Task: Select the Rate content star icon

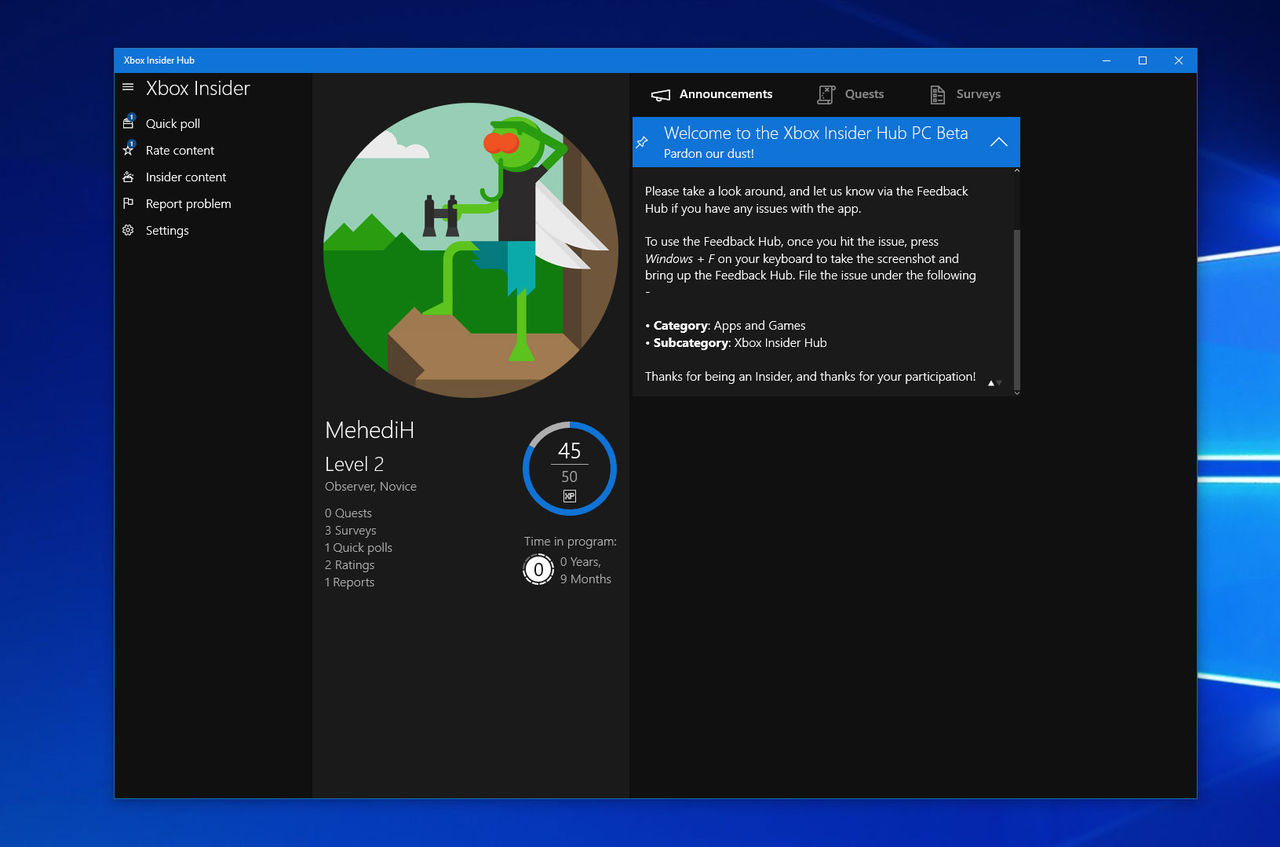Action: click(128, 150)
